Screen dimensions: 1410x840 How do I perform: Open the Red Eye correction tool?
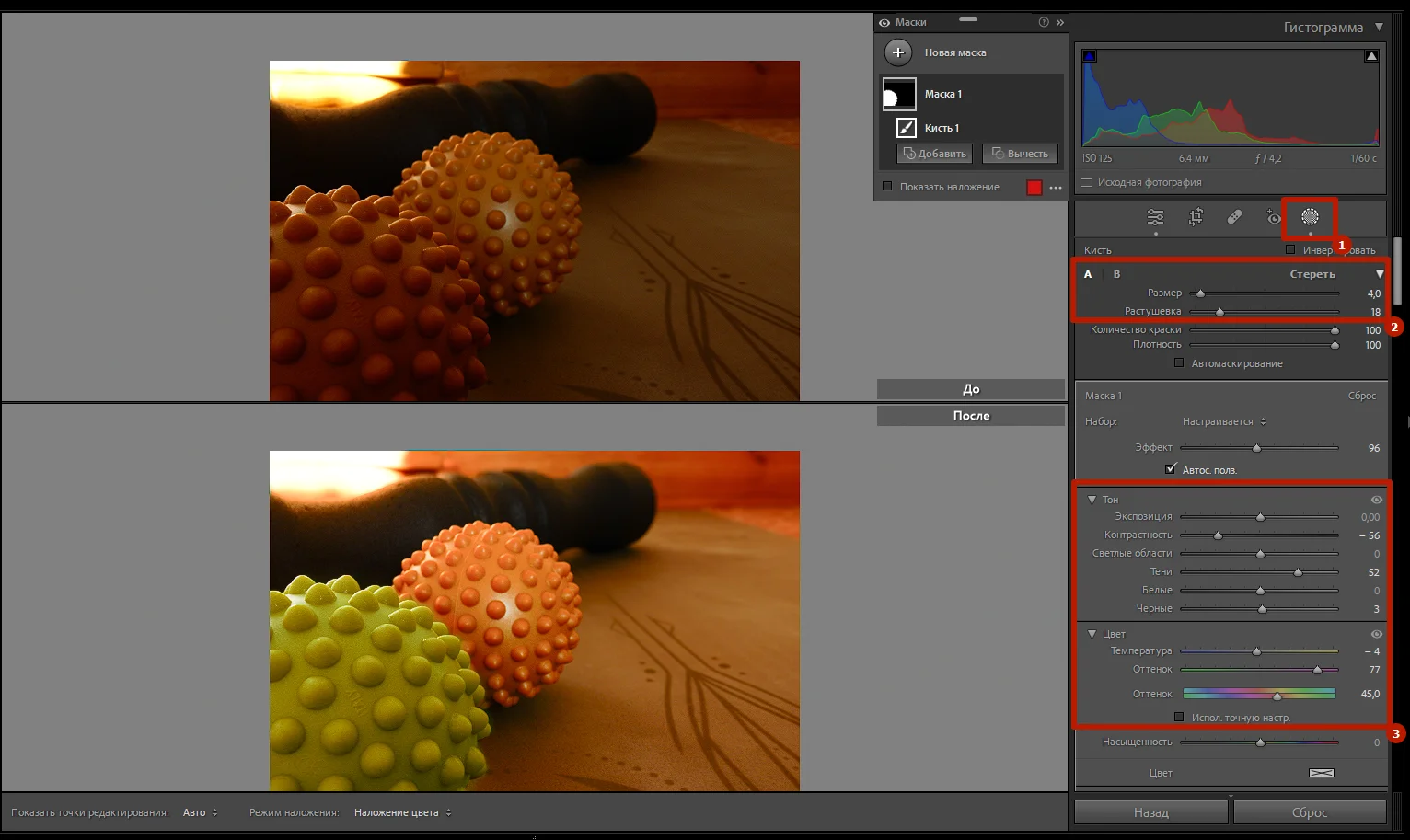tap(1273, 217)
